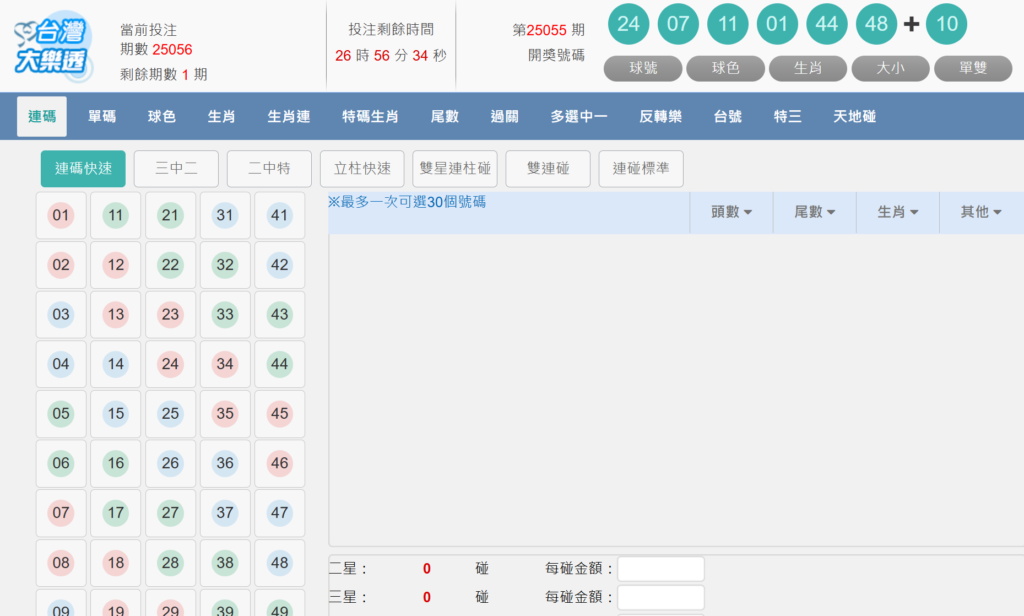Click the special number ball 10
The width and height of the screenshot is (1024, 616).
(x=946, y=24)
